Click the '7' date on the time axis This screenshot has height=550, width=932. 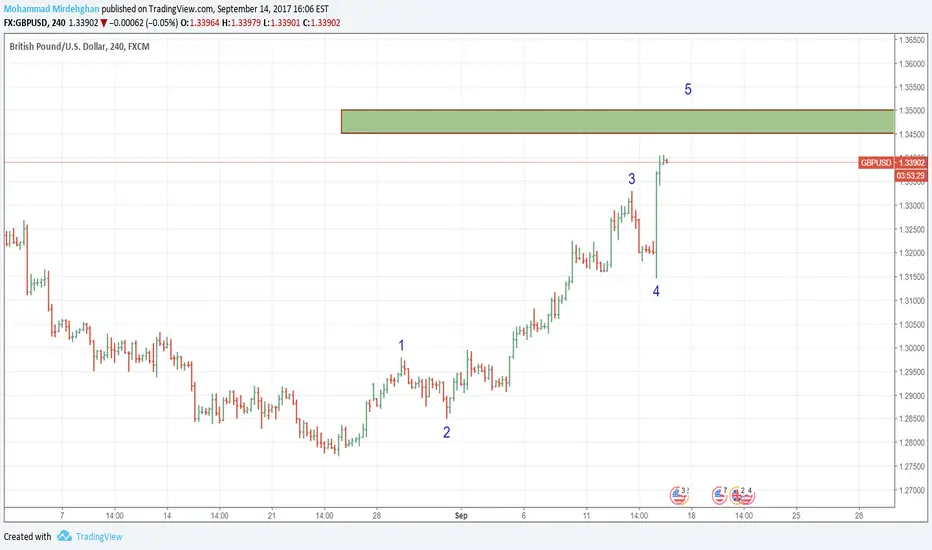point(62,516)
